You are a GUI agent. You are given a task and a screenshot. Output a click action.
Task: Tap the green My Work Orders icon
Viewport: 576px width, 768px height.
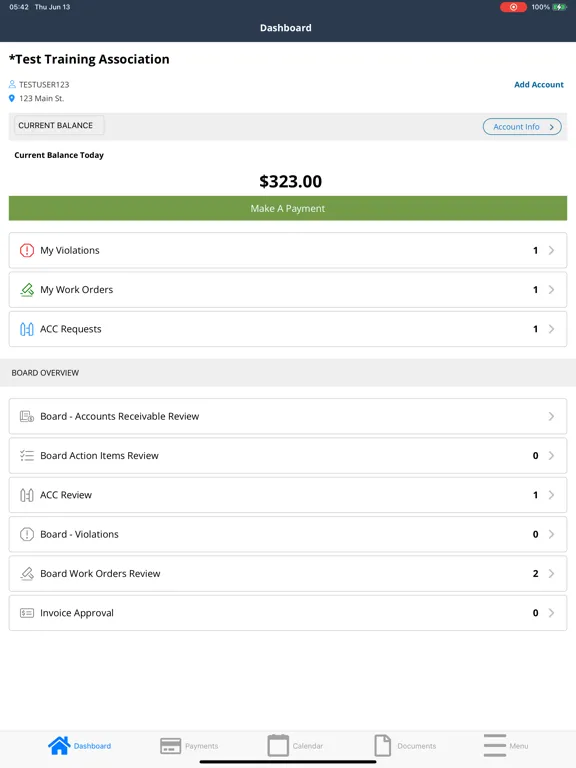pyautogui.click(x=27, y=290)
